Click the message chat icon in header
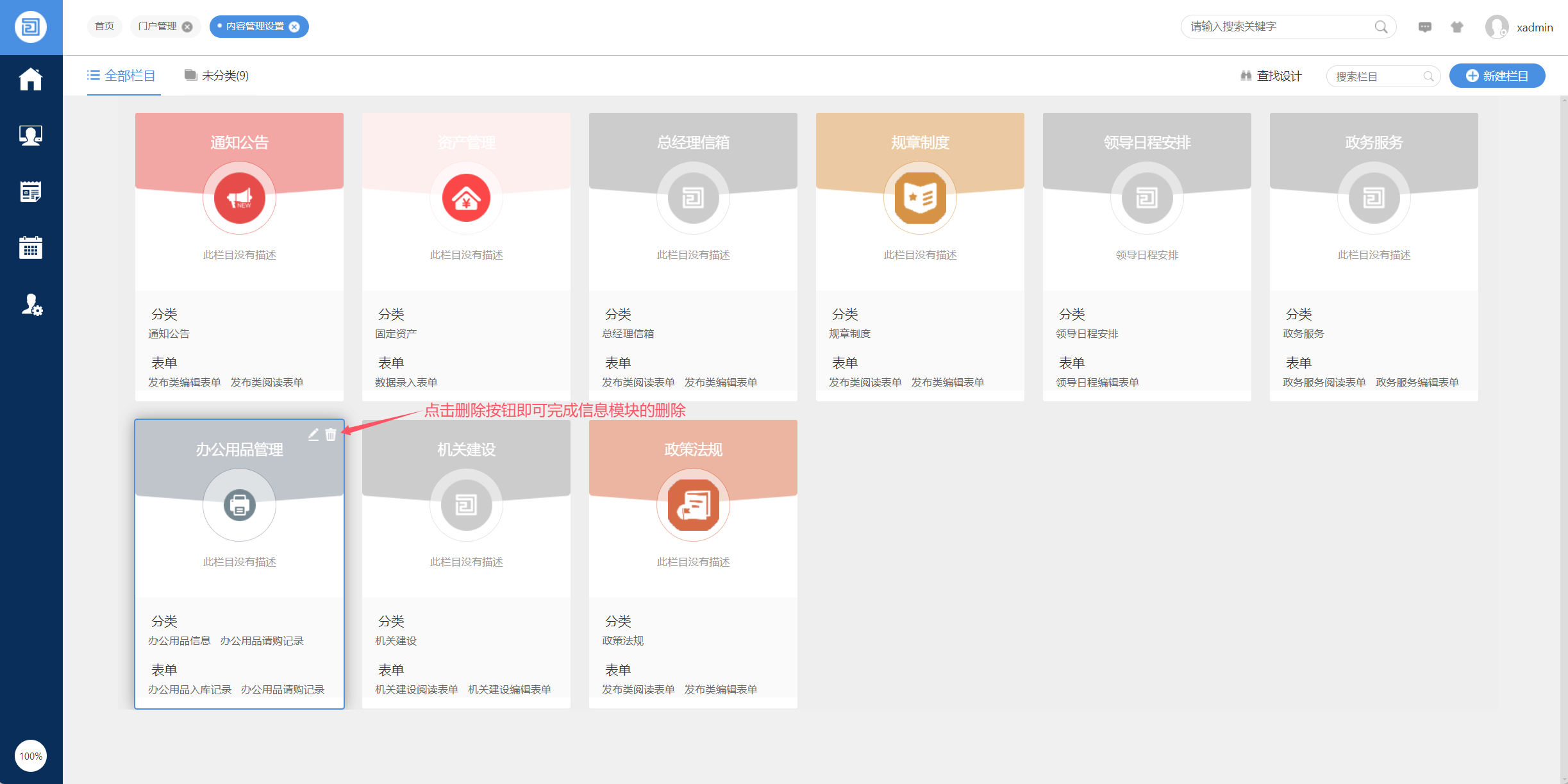The height and width of the screenshot is (784, 1568). pyautogui.click(x=1425, y=27)
